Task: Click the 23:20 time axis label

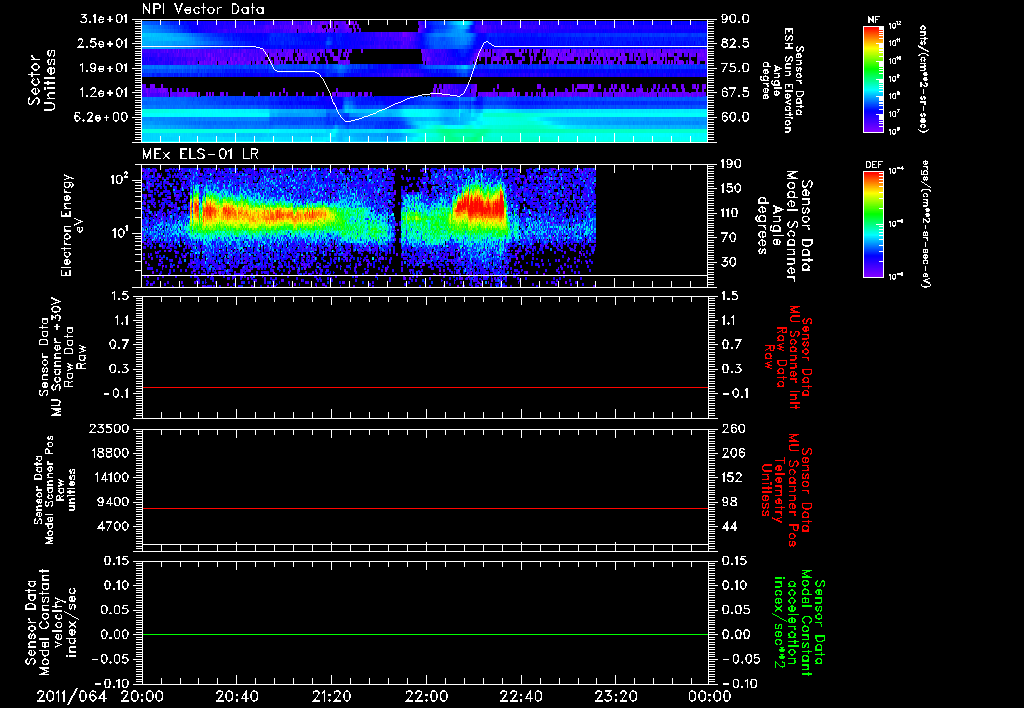Action: coord(615,696)
